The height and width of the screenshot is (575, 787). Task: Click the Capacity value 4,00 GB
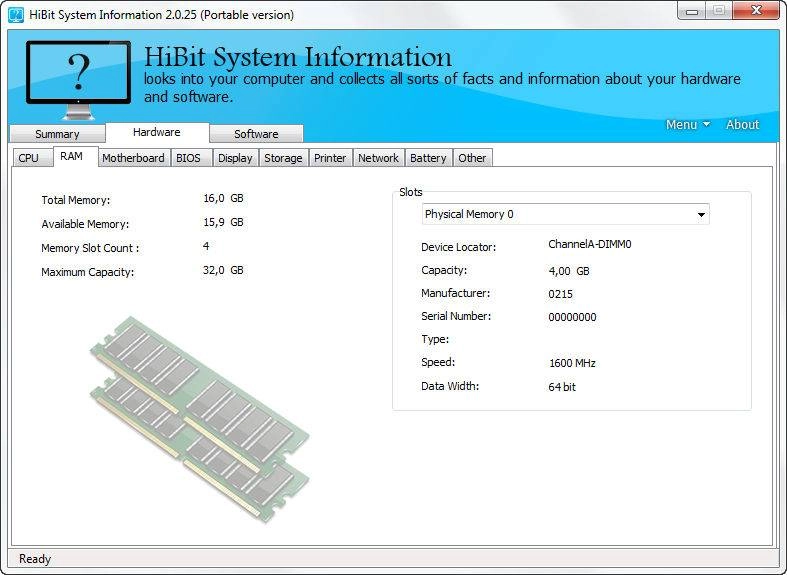point(569,271)
